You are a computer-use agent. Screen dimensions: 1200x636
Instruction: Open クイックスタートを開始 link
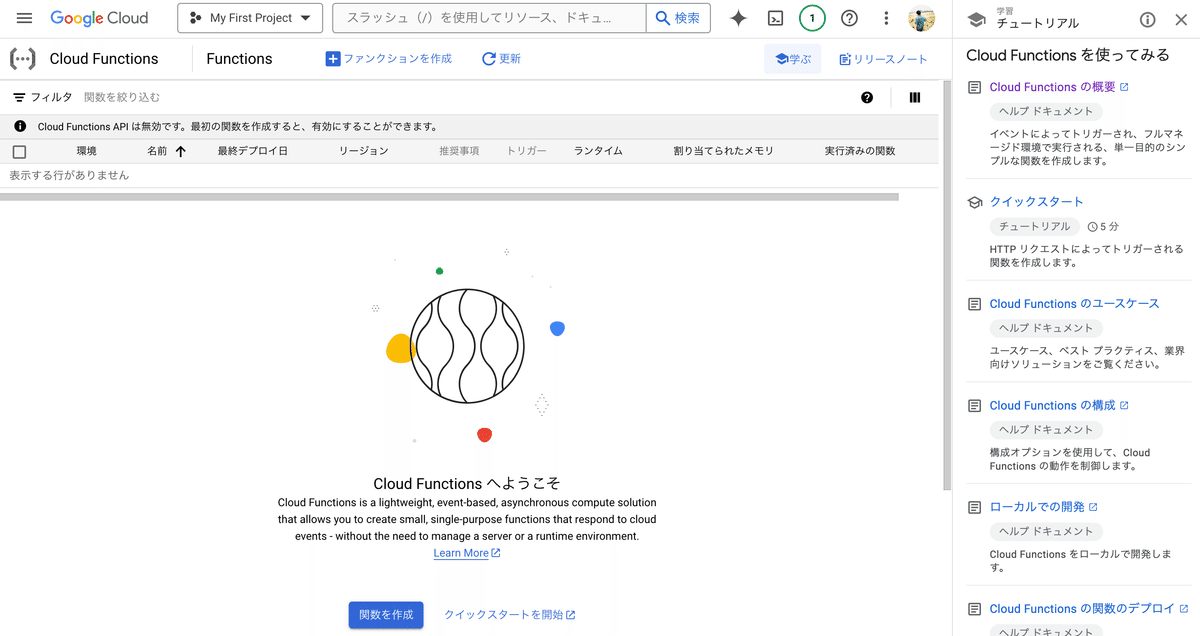510,615
